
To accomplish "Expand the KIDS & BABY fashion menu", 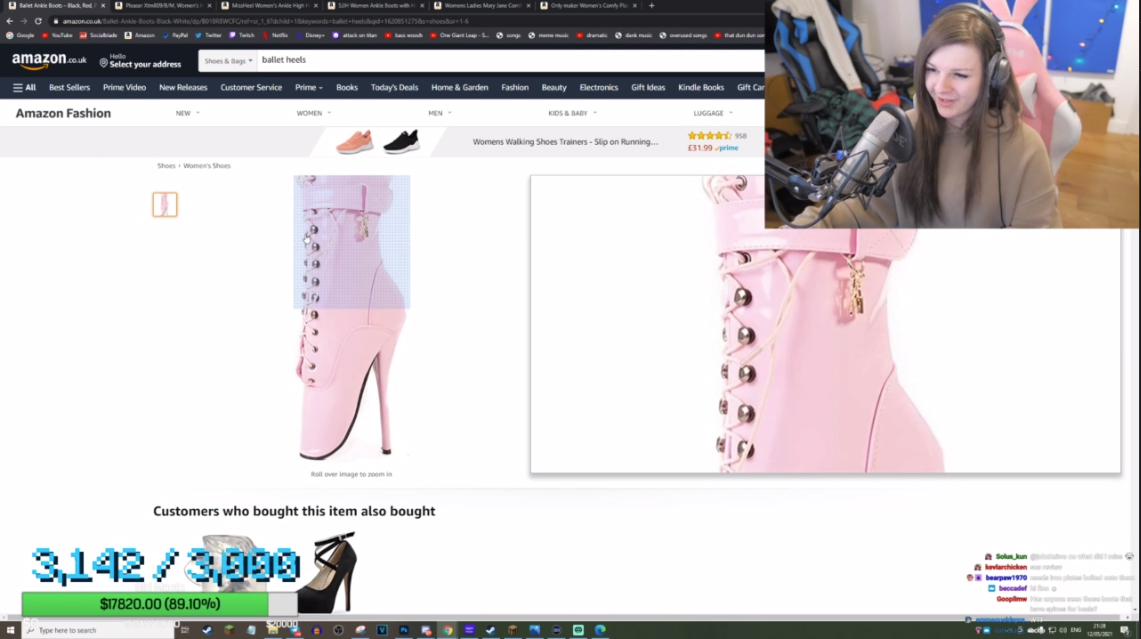I will 572,114.
